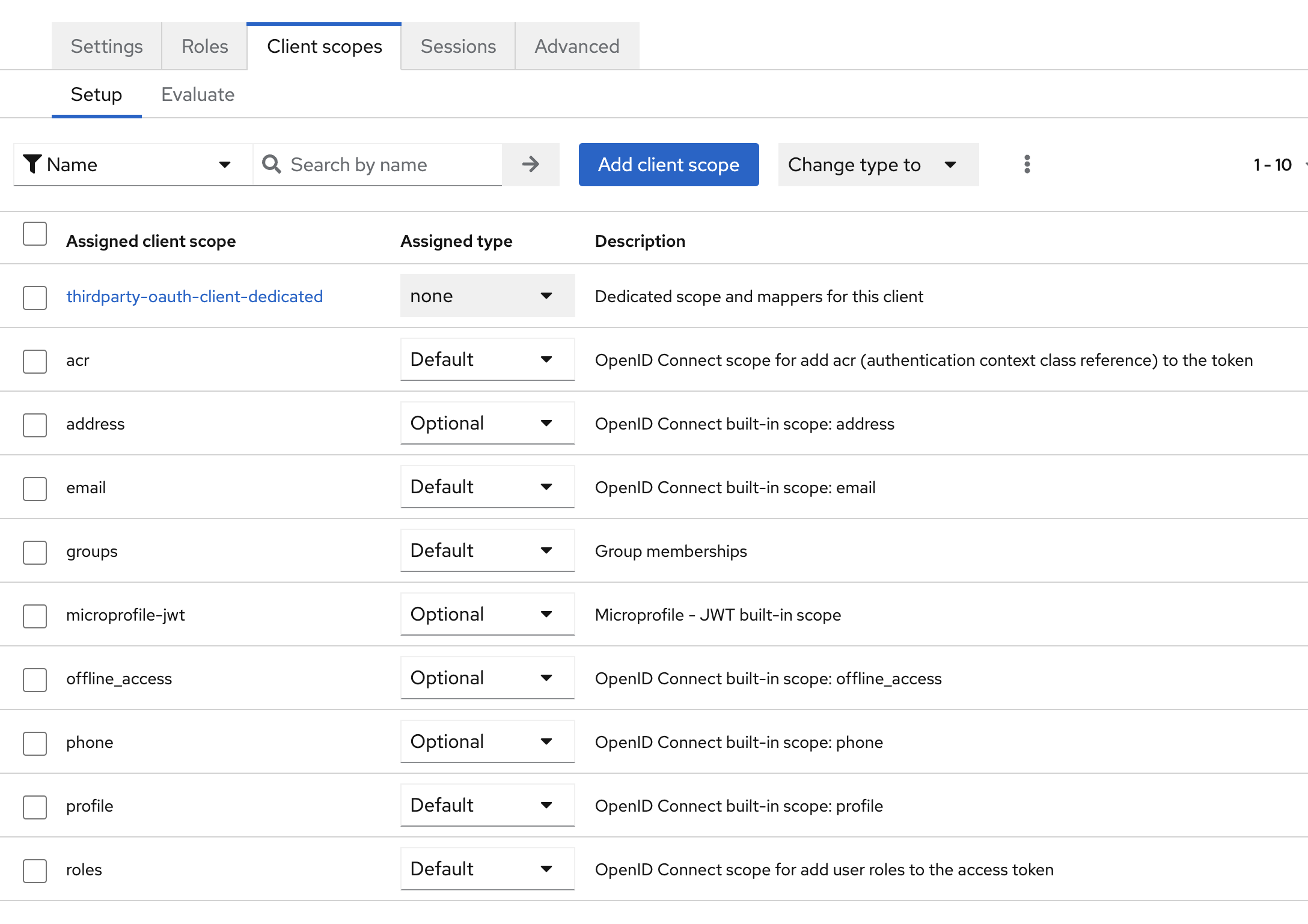Open the kebab menu next to Change type
The image size is (1308, 924).
pos(1027,164)
